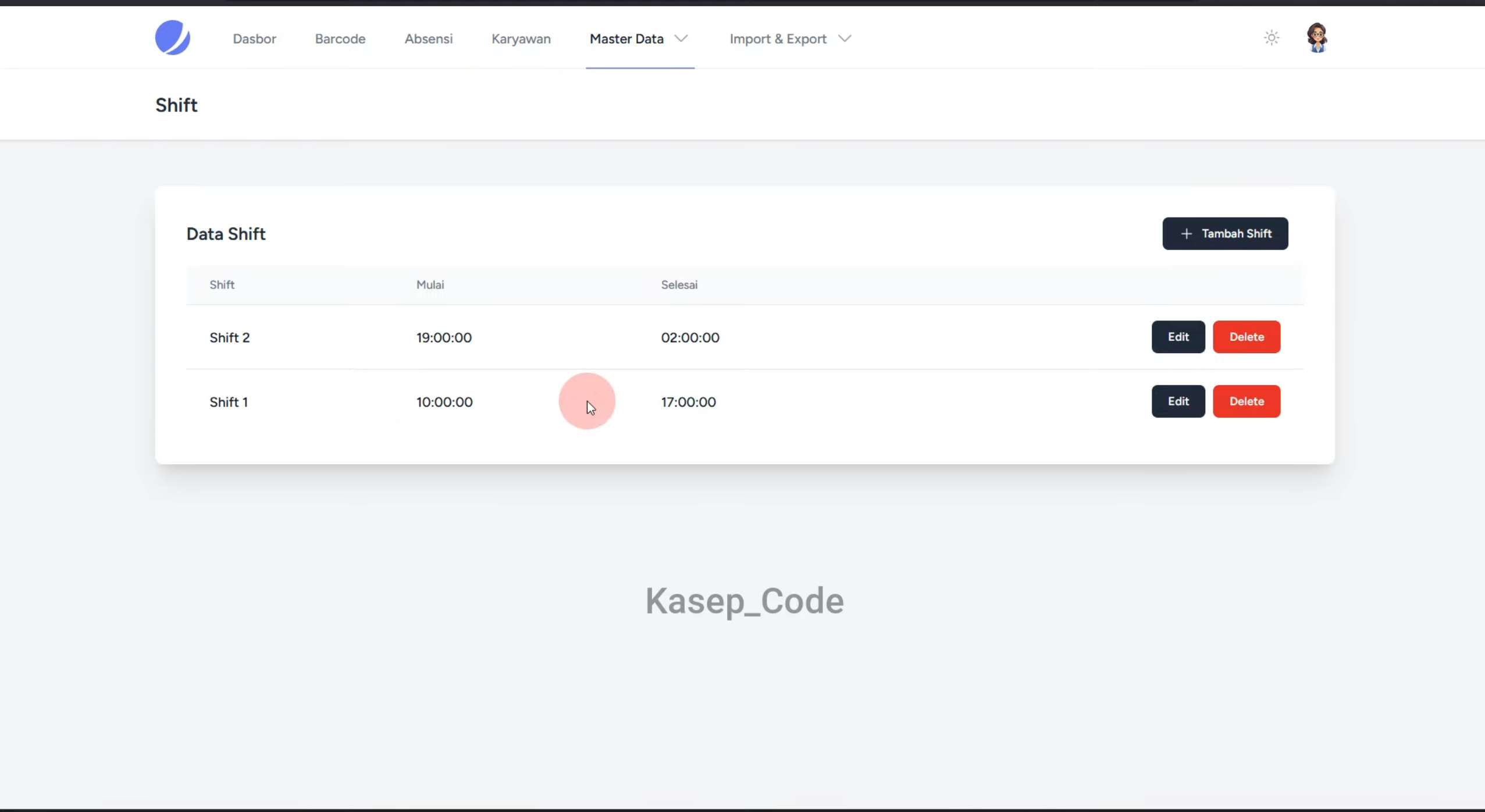Go to the Dasbor page
Image resolution: width=1485 pixels, height=812 pixels.
coord(254,39)
